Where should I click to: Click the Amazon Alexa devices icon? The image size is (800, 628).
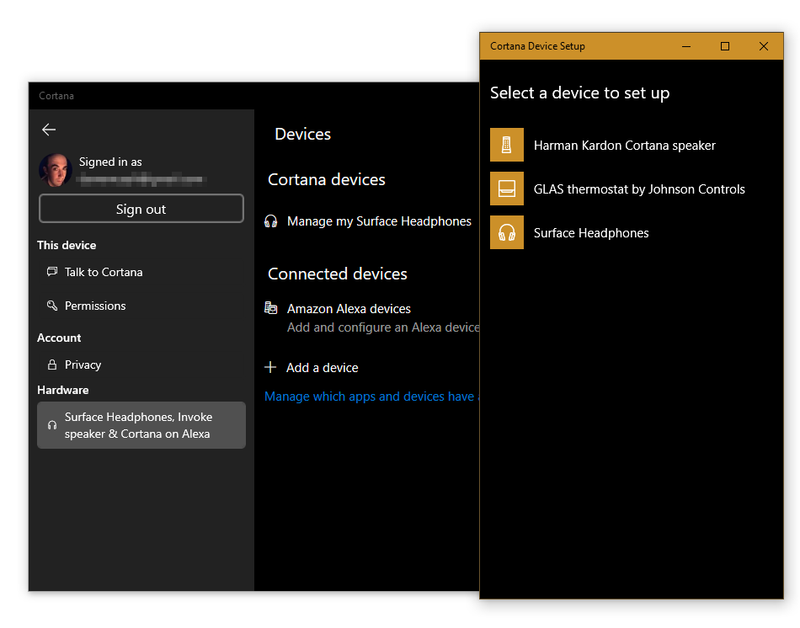tap(271, 308)
